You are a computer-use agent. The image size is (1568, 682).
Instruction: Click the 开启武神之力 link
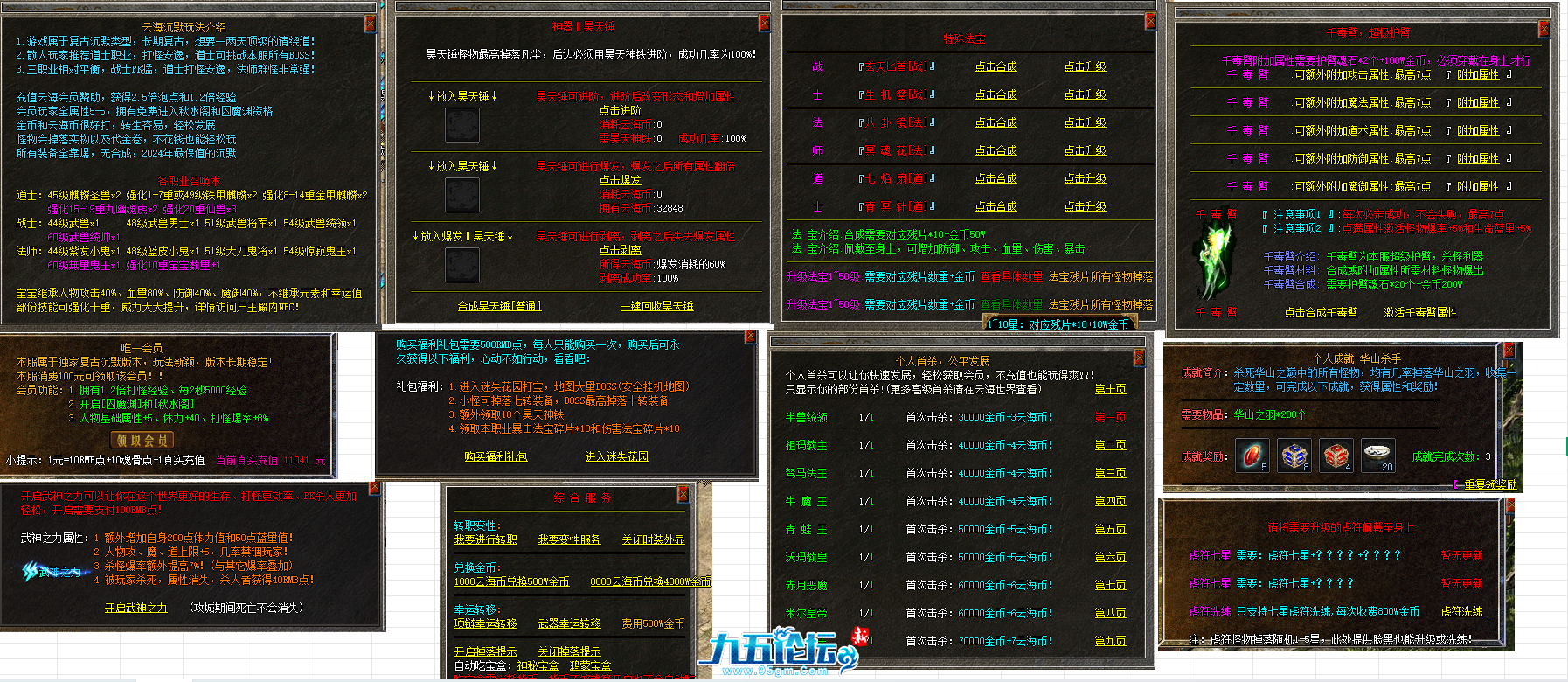coord(135,608)
